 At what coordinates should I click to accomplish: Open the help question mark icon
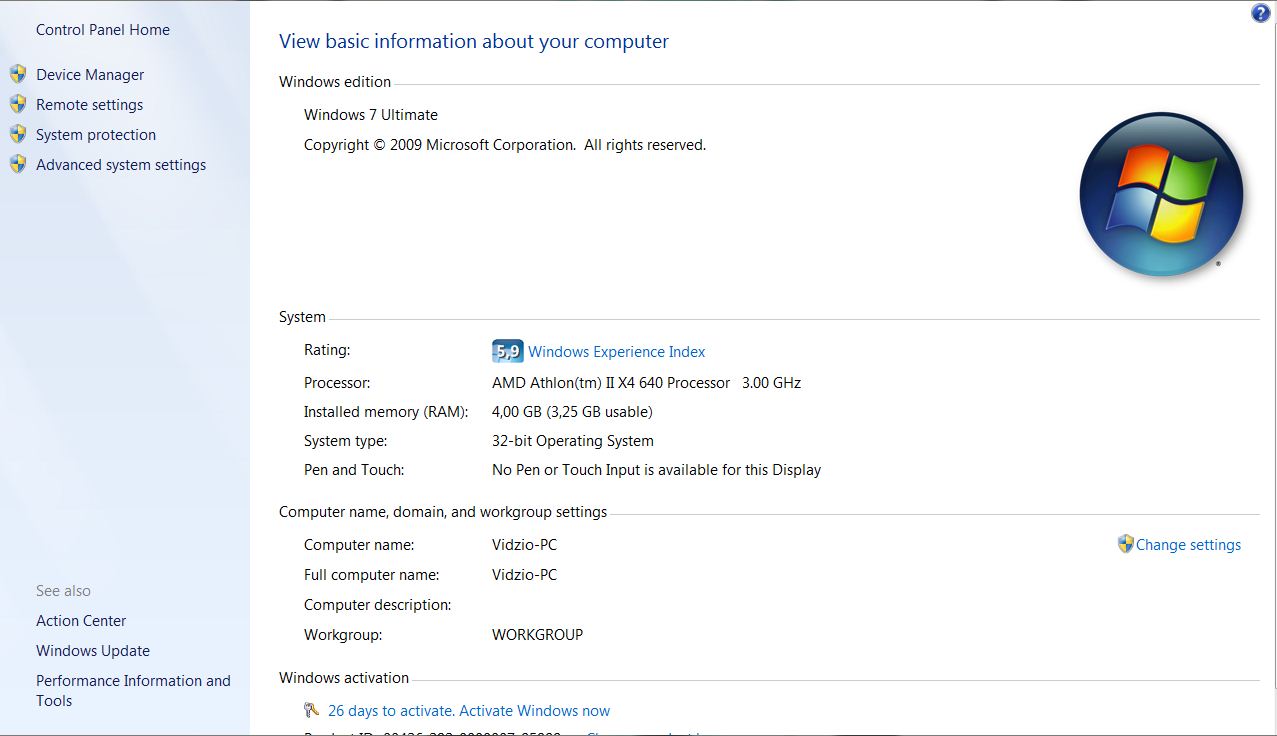[x=1260, y=13]
